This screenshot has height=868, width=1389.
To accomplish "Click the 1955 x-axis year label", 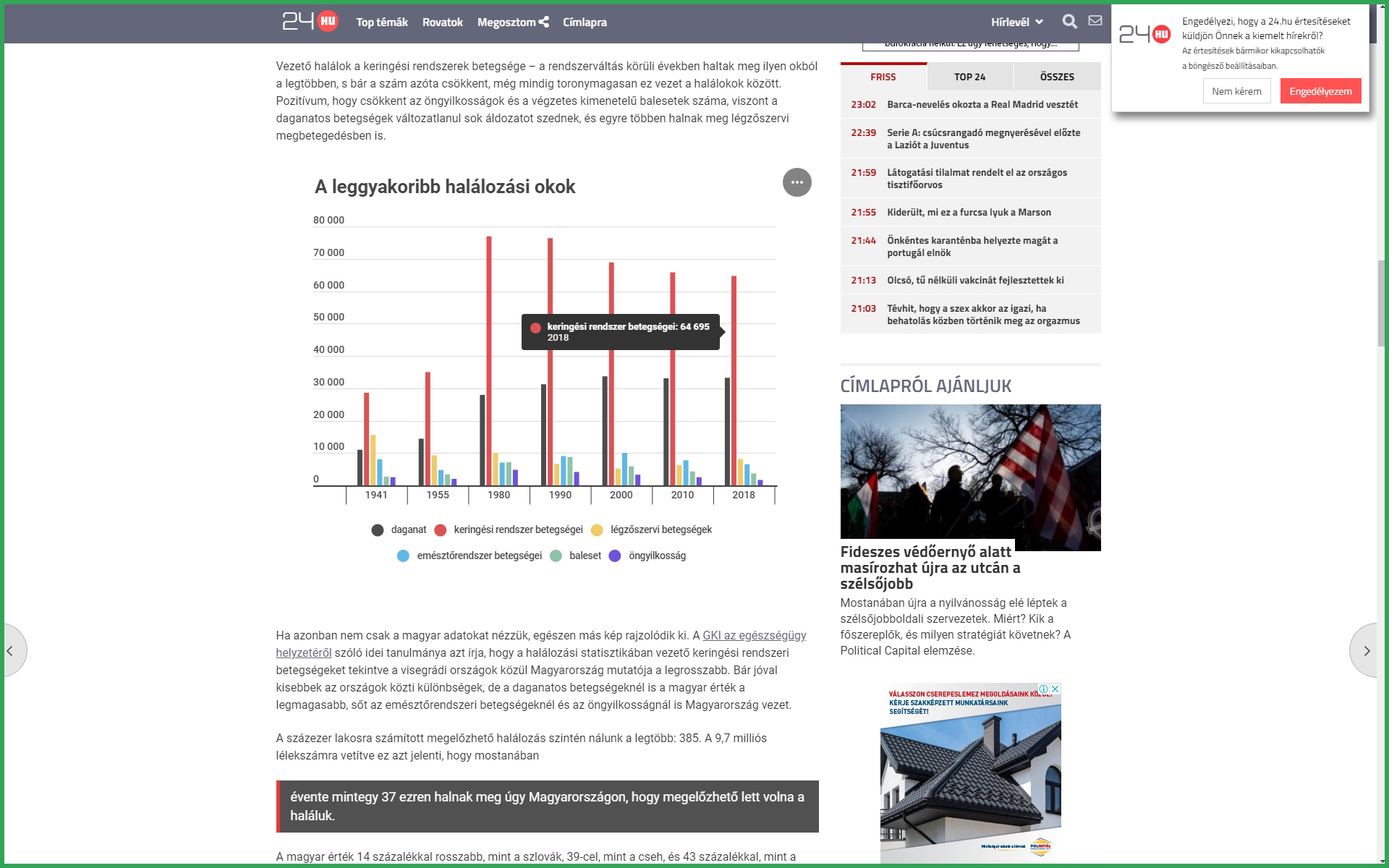I will click(x=437, y=495).
